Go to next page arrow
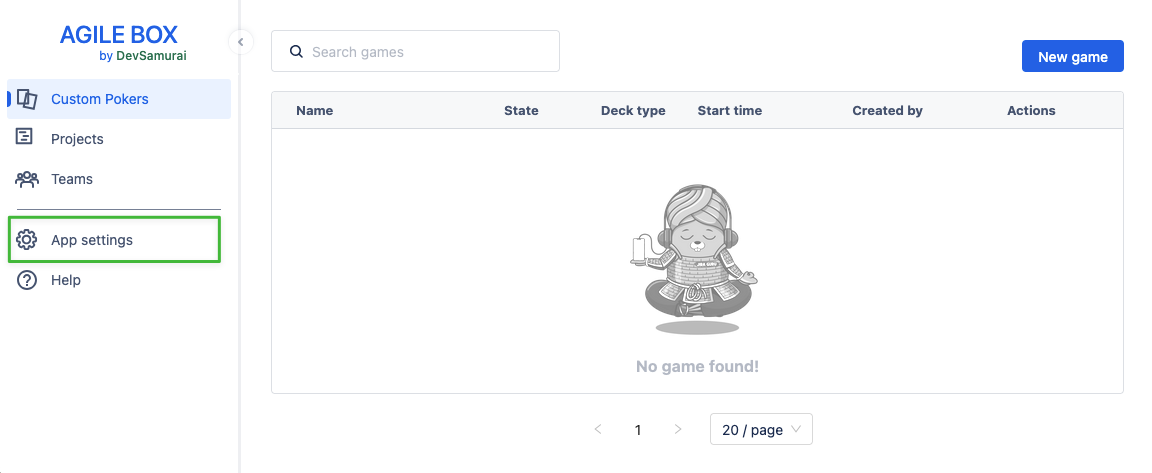1152x473 pixels. point(678,429)
